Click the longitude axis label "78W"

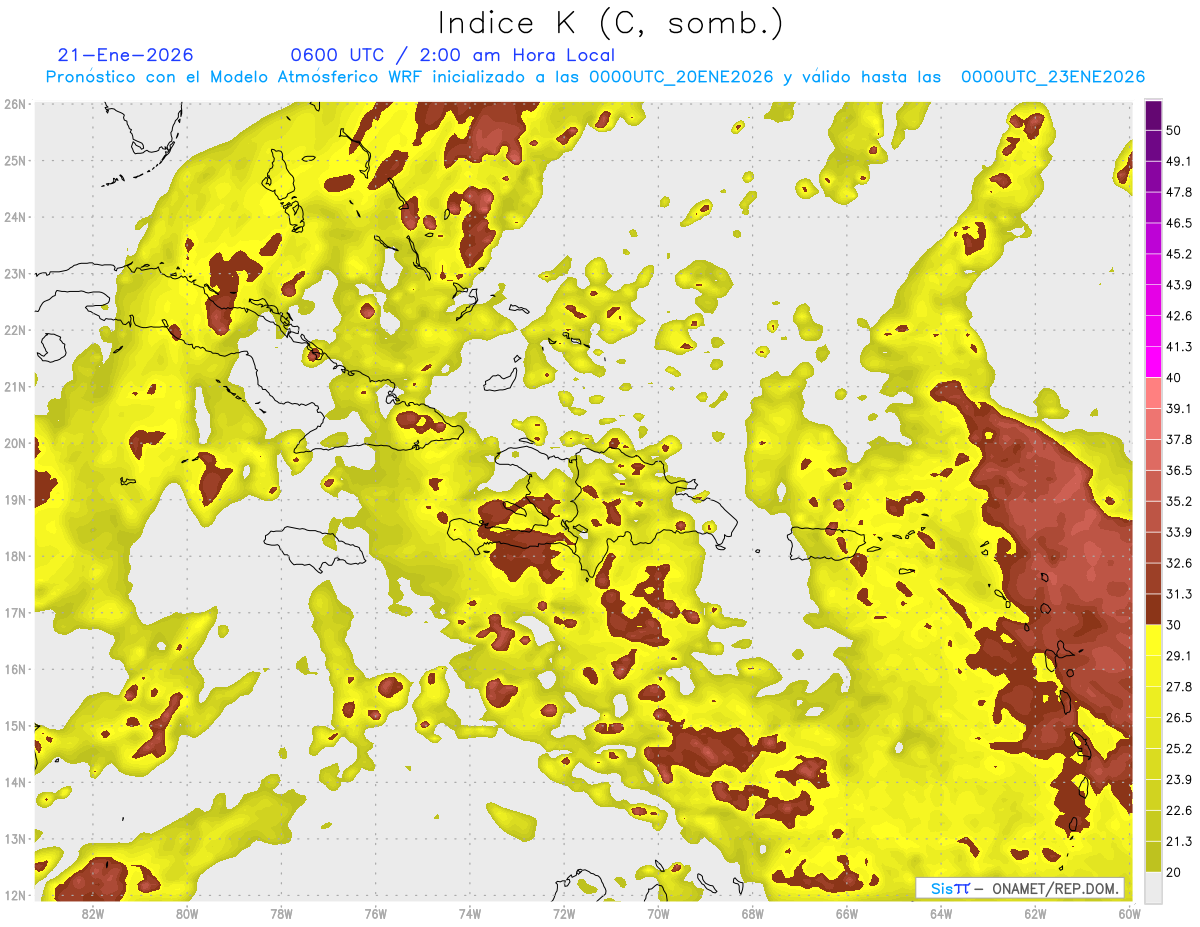point(281,913)
